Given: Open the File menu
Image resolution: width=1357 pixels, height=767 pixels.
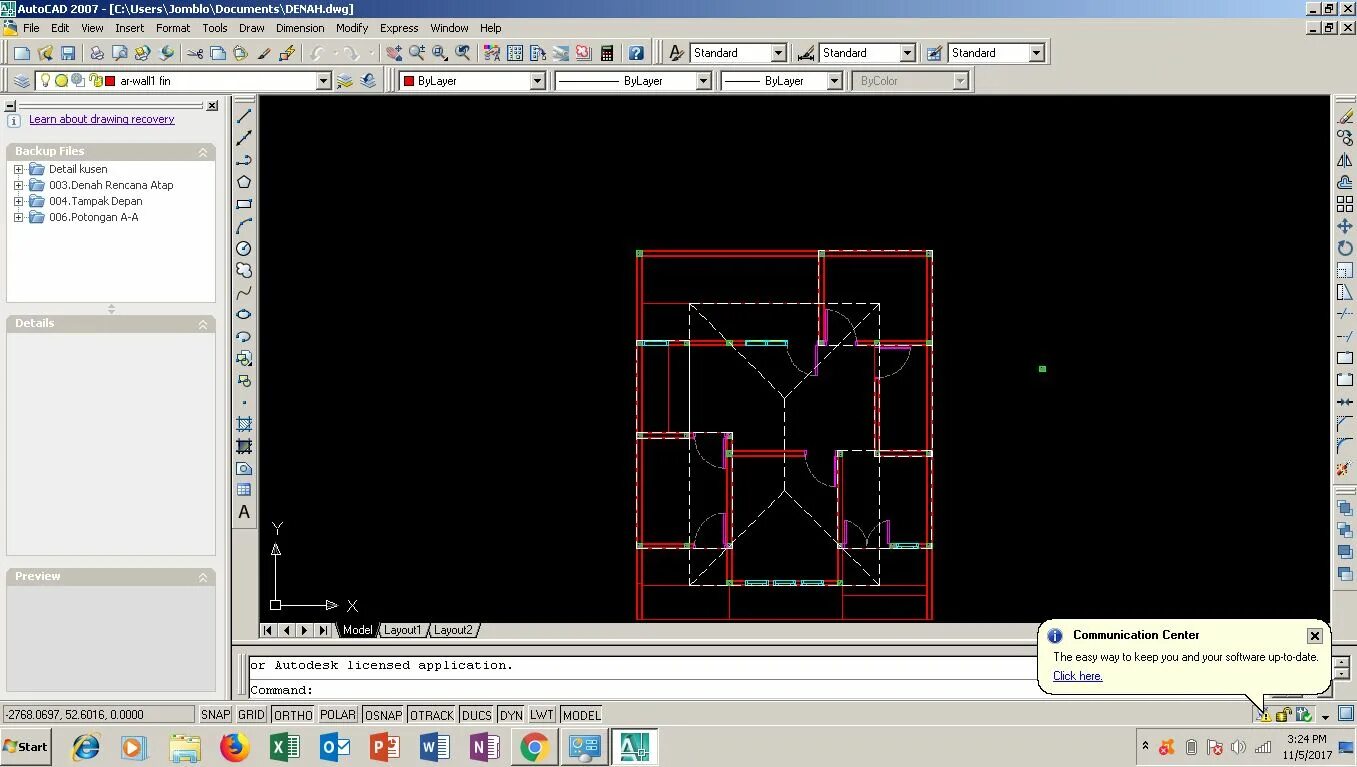Looking at the screenshot, I should (x=31, y=28).
